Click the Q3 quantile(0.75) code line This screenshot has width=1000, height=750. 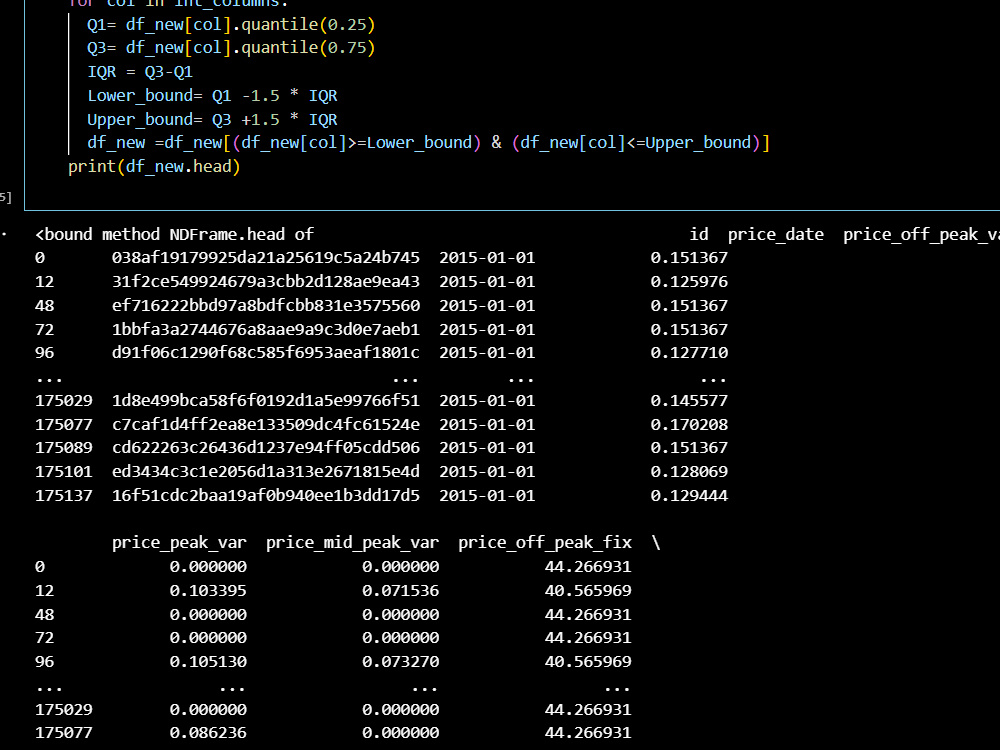pos(231,48)
